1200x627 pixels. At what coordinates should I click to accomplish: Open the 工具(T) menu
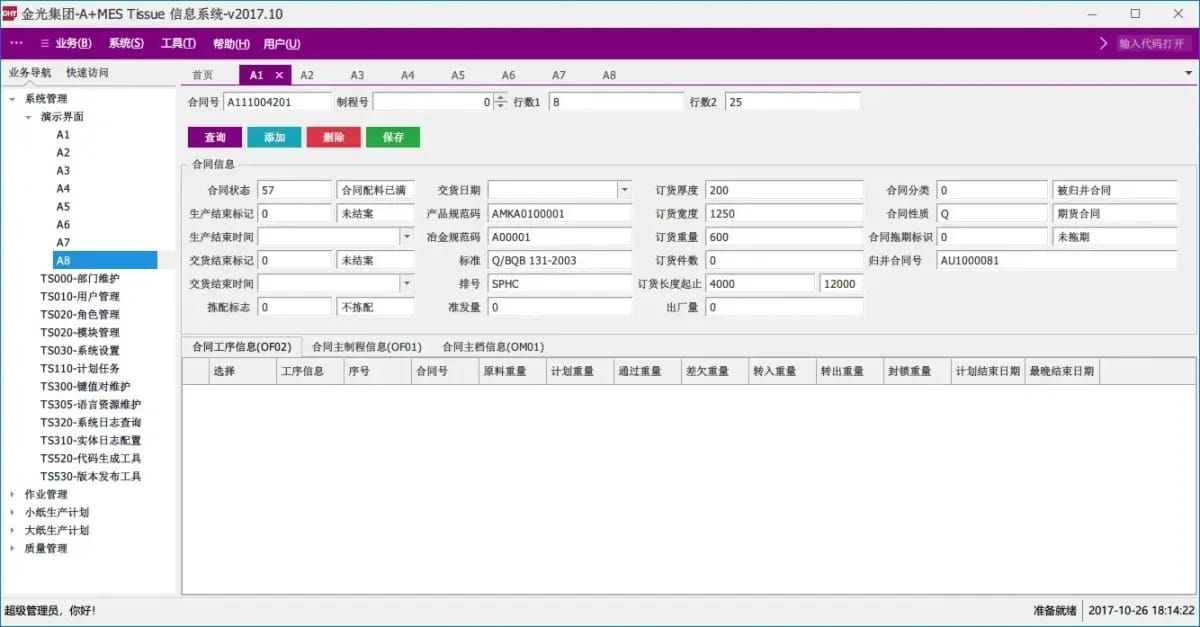click(x=178, y=43)
